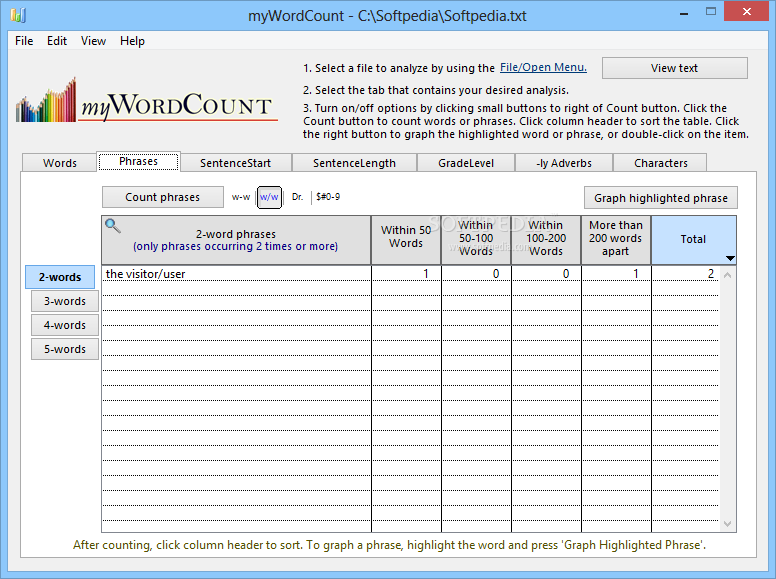Toggle the w/w slash-separated words option
This screenshot has width=776, height=579.
(269, 197)
